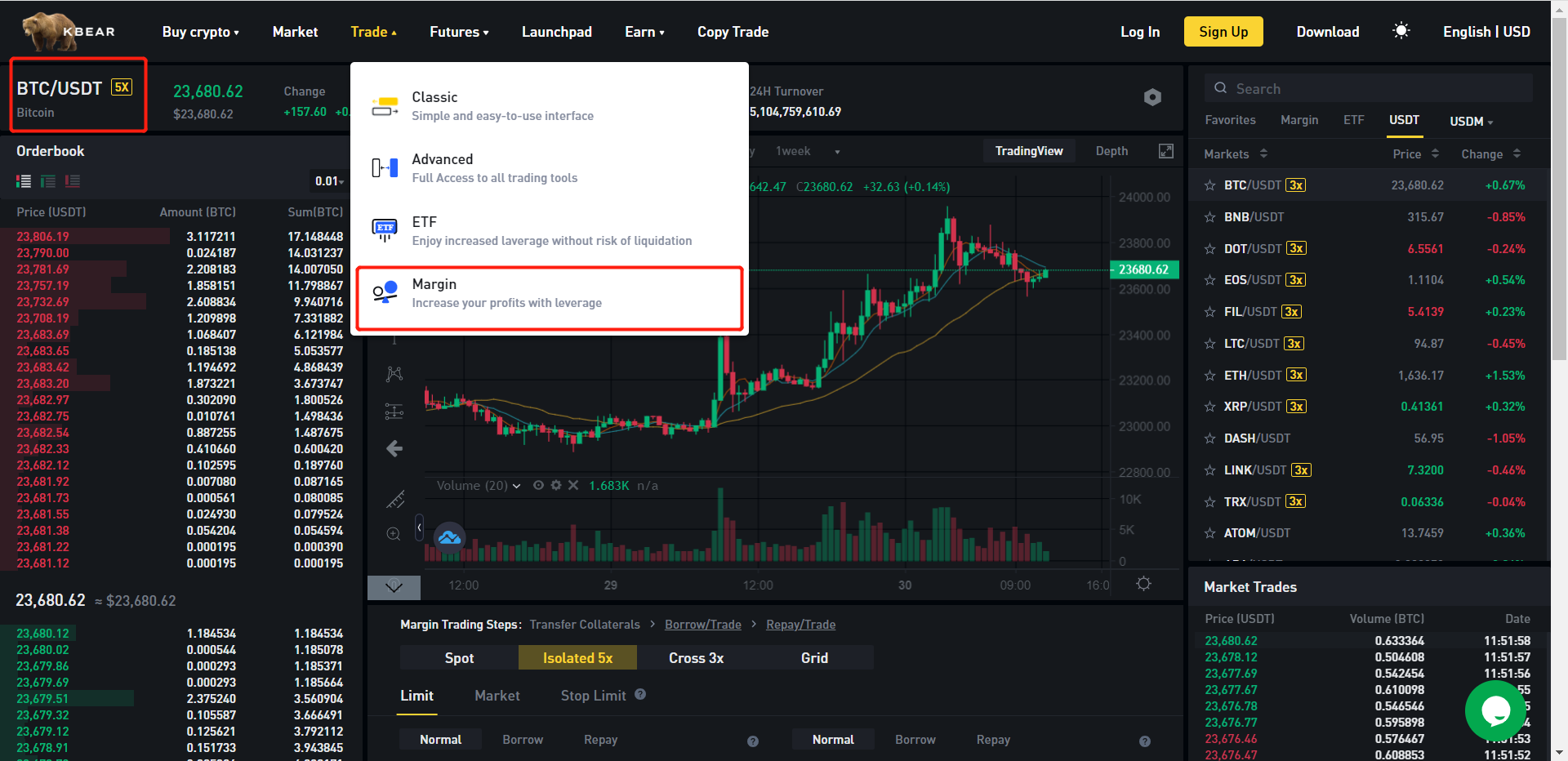
Task: Click the chart back arrow tool
Action: [394, 448]
